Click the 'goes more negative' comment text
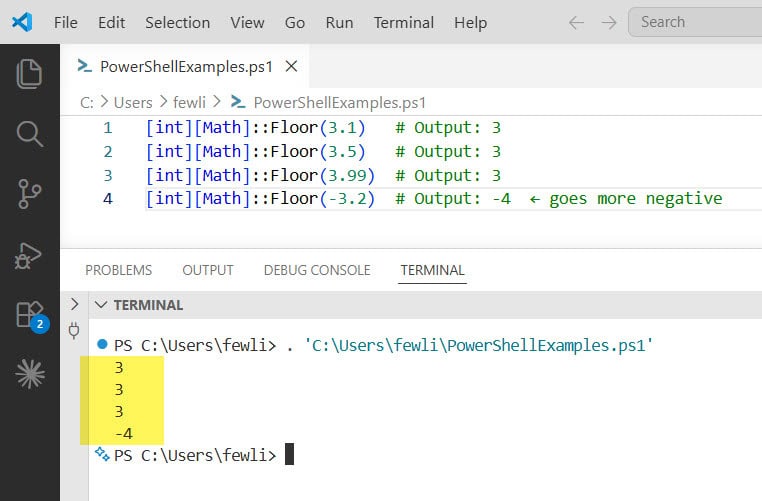Image resolution: width=762 pixels, height=501 pixels. (x=636, y=199)
